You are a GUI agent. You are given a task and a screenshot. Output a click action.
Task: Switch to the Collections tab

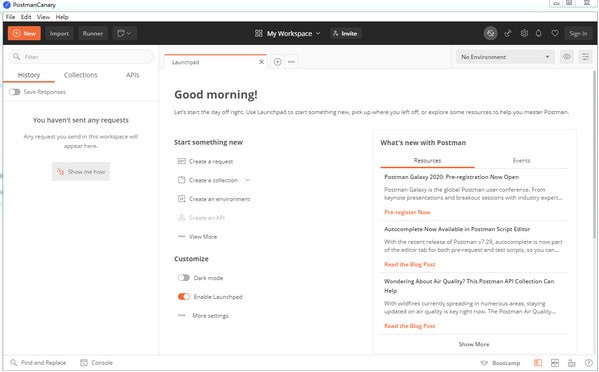pos(81,75)
